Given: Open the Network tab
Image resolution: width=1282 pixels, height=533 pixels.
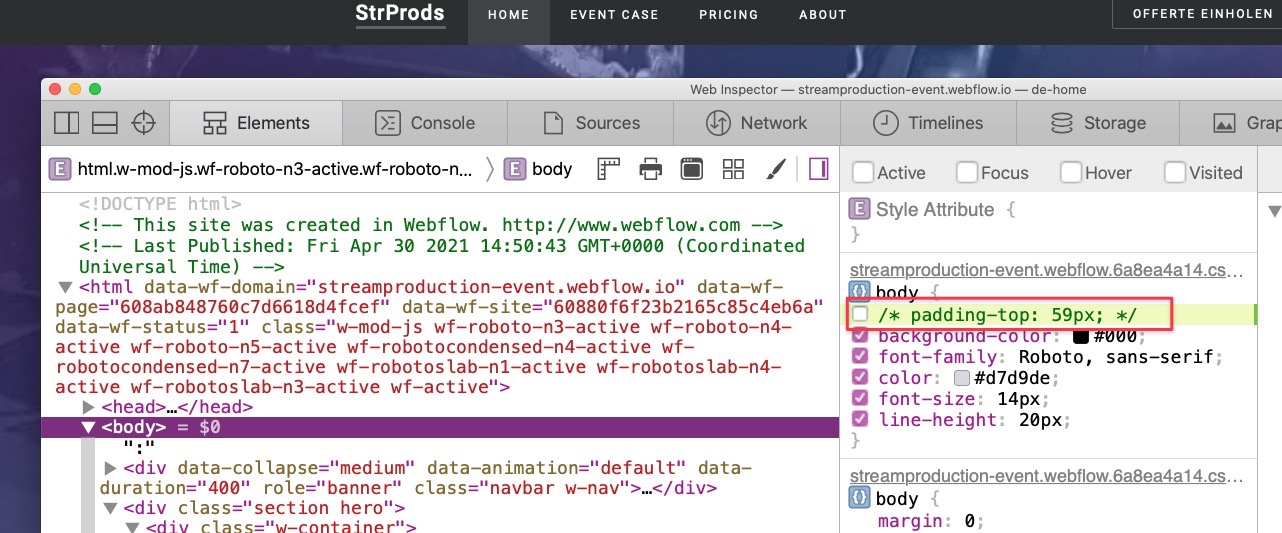Looking at the screenshot, I should coord(757,123).
